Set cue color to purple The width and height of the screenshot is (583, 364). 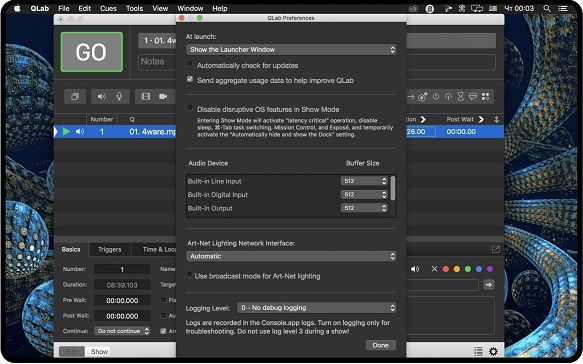pos(490,269)
